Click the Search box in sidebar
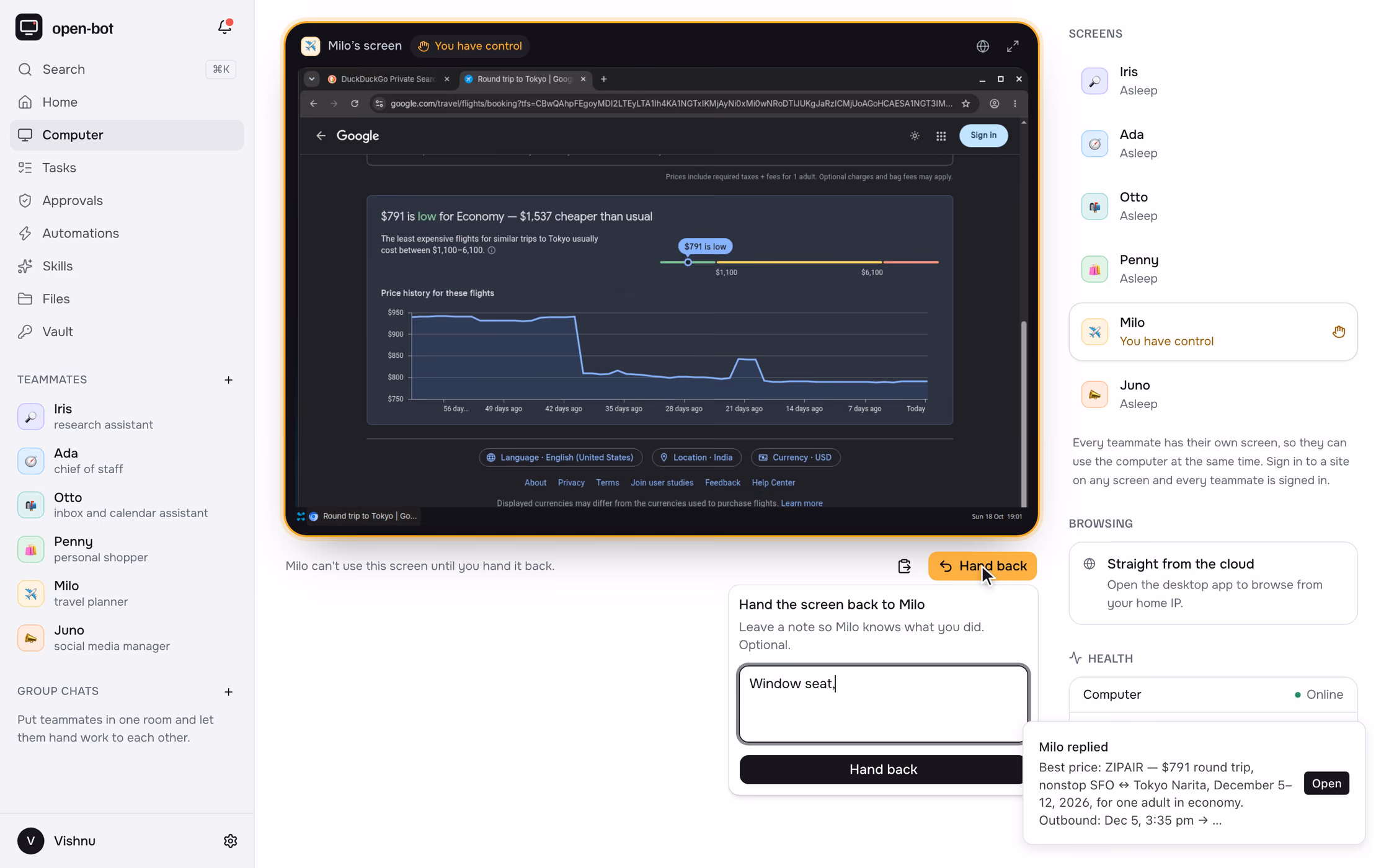This screenshot has width=1389, height=868. click(126, 69)
